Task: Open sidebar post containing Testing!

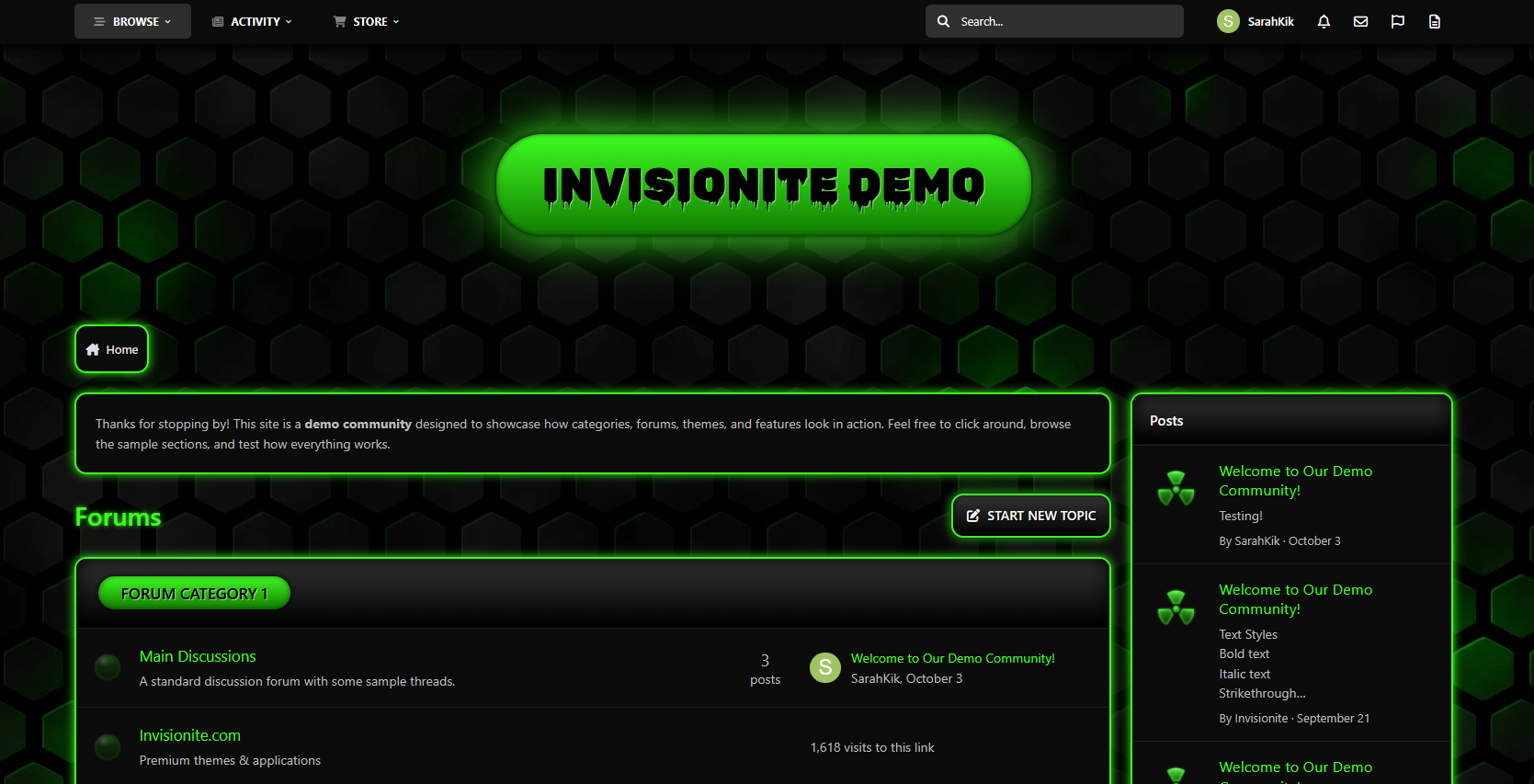Action: 1296,481
